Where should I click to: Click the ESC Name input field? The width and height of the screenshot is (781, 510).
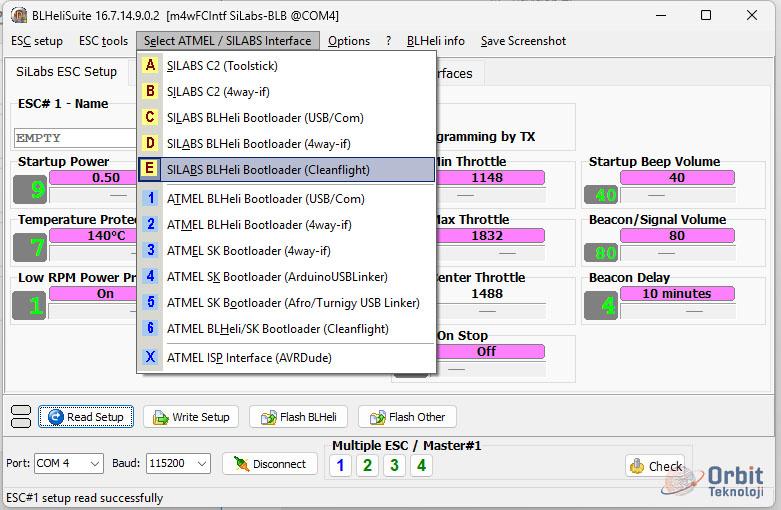72,138
